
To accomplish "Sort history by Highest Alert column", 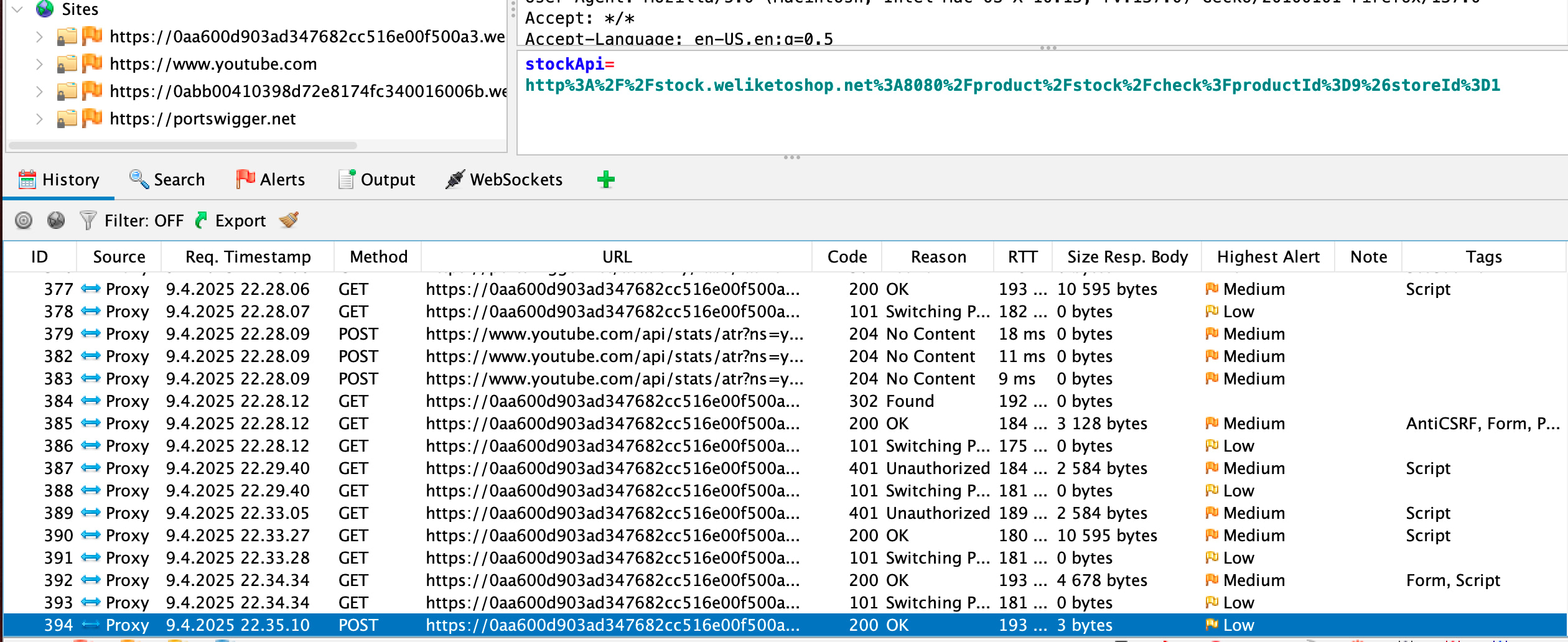I will [x=1267, y=257].
